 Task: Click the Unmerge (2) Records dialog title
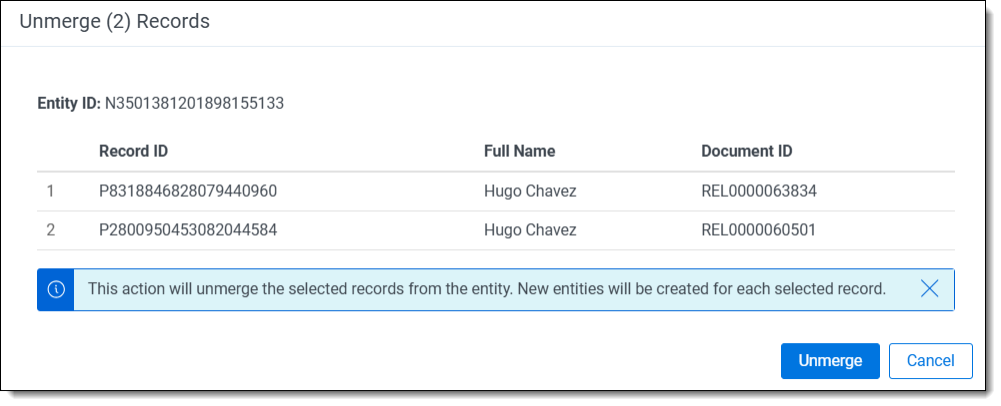point(114,21)
